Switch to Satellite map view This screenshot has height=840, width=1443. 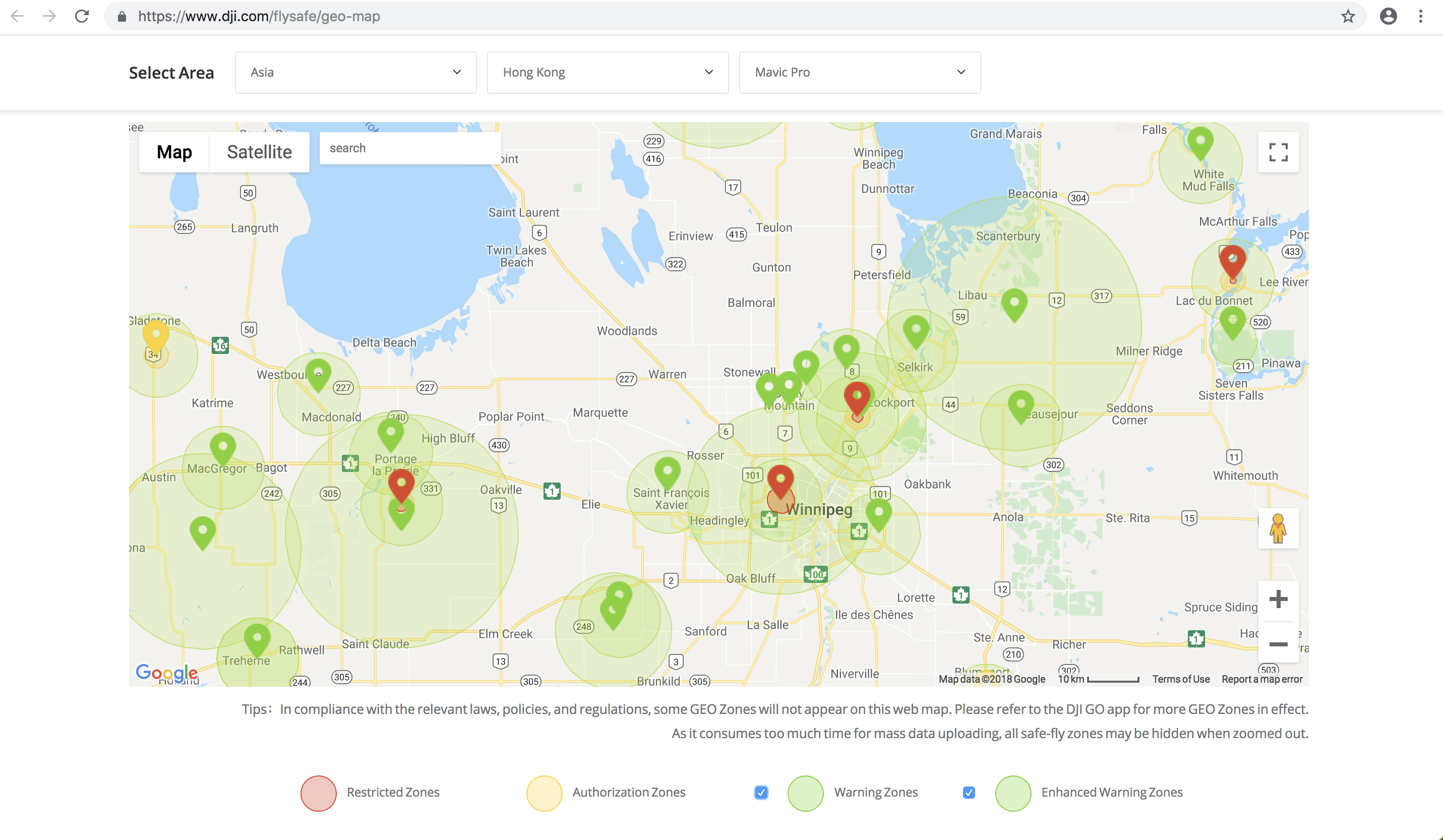259,152
